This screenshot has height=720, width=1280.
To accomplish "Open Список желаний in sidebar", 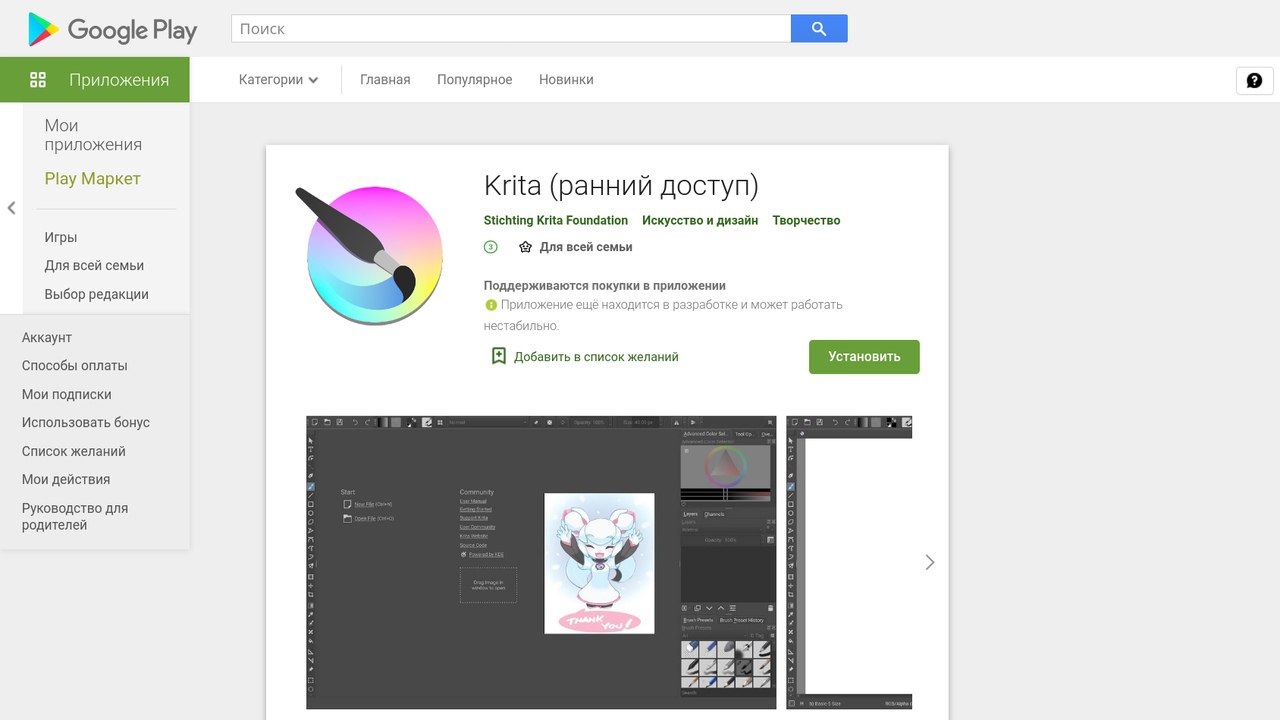I will (74, 451).
